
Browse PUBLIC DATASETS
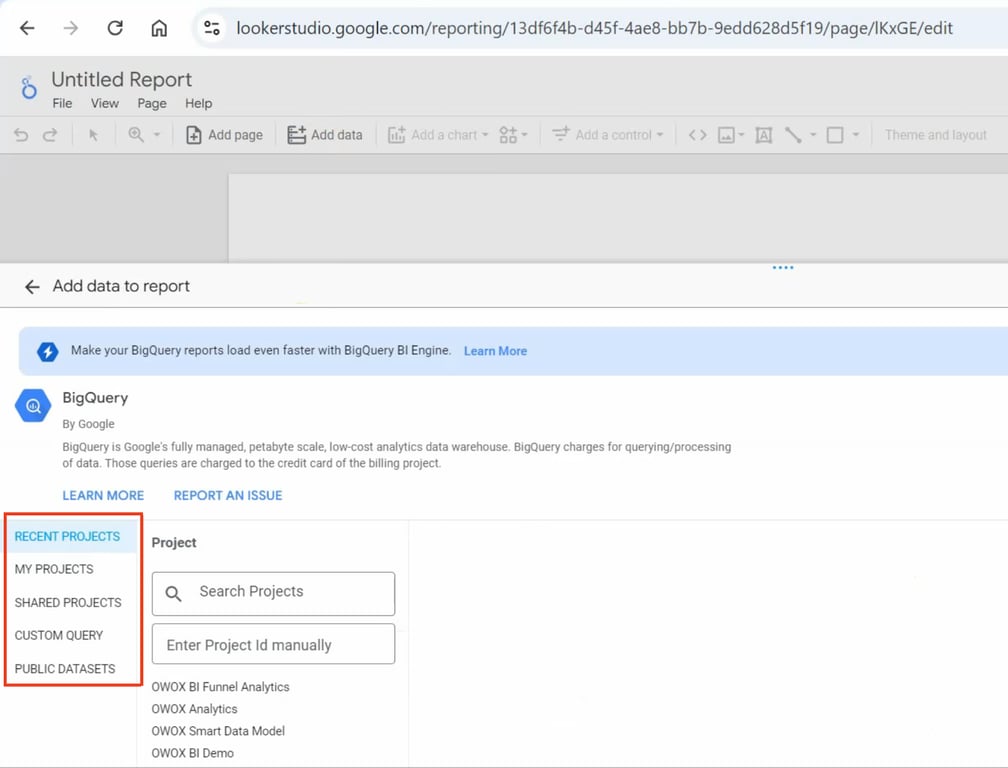[x=65, y=669]
